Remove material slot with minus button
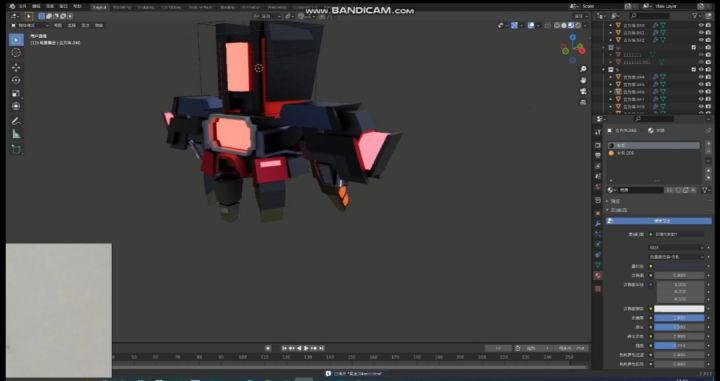The width and height of the screenshot is (720, 381). 709,151
